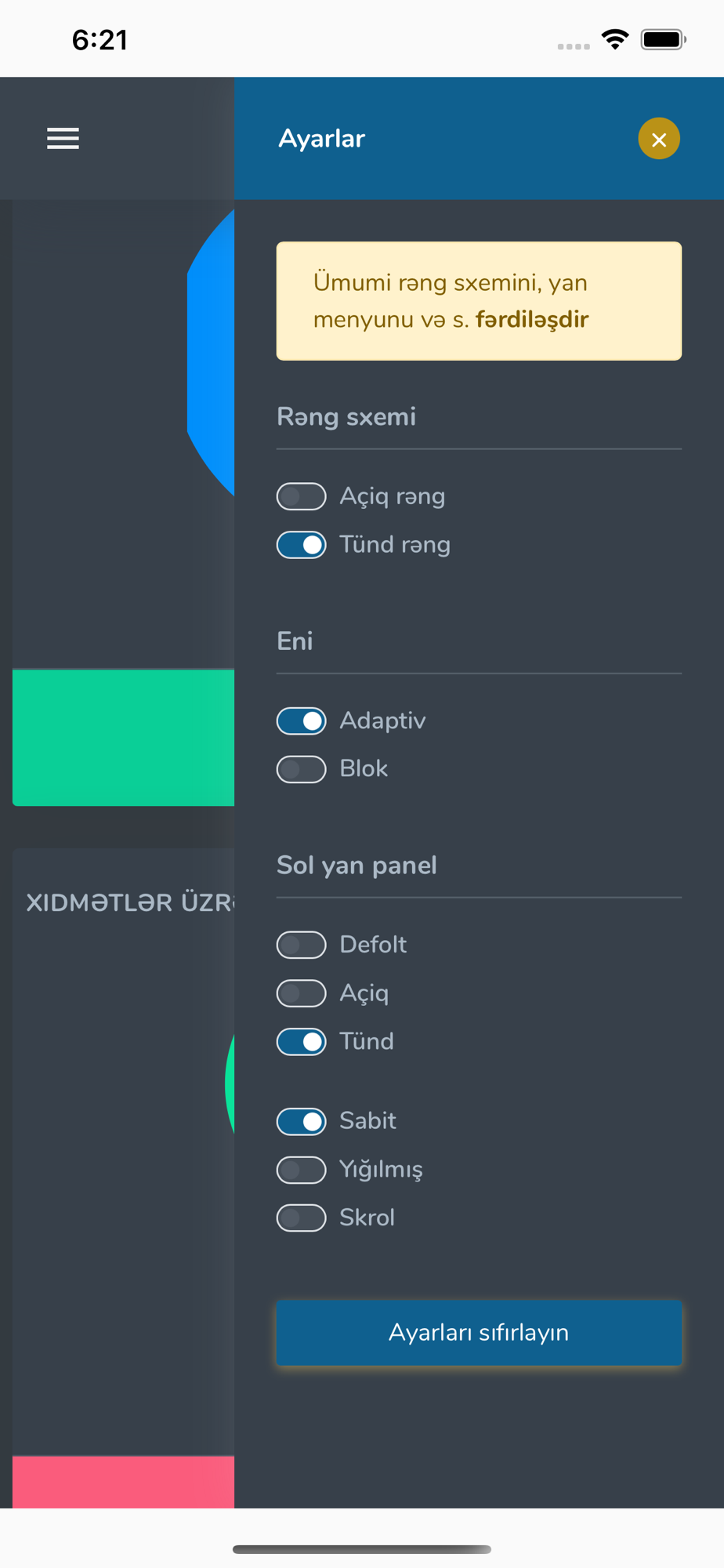
Task: Toggle the Sabit sidebar switch
Action: [302, 1121]
